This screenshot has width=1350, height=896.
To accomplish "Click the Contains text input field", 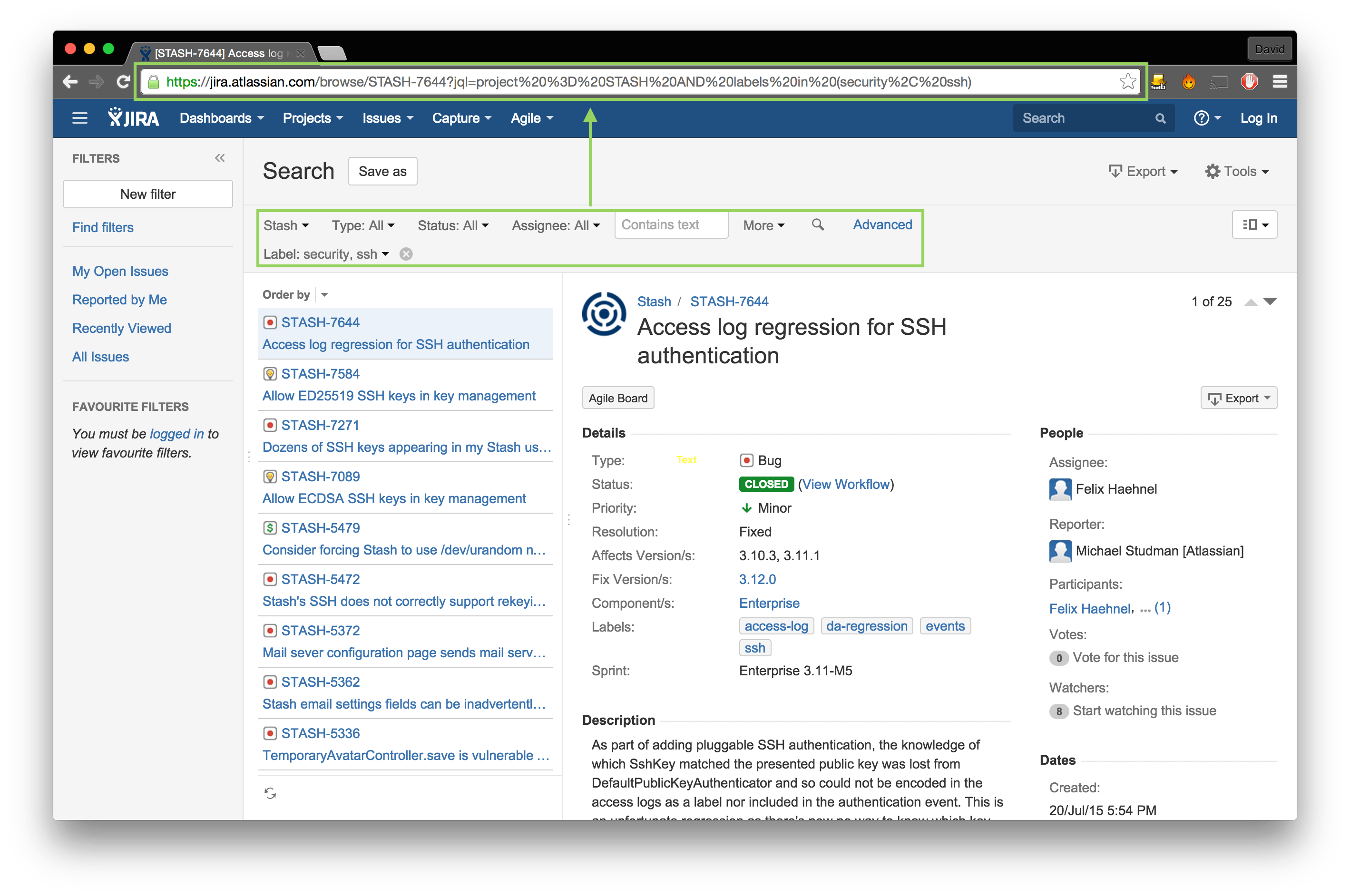I will 670,225.
